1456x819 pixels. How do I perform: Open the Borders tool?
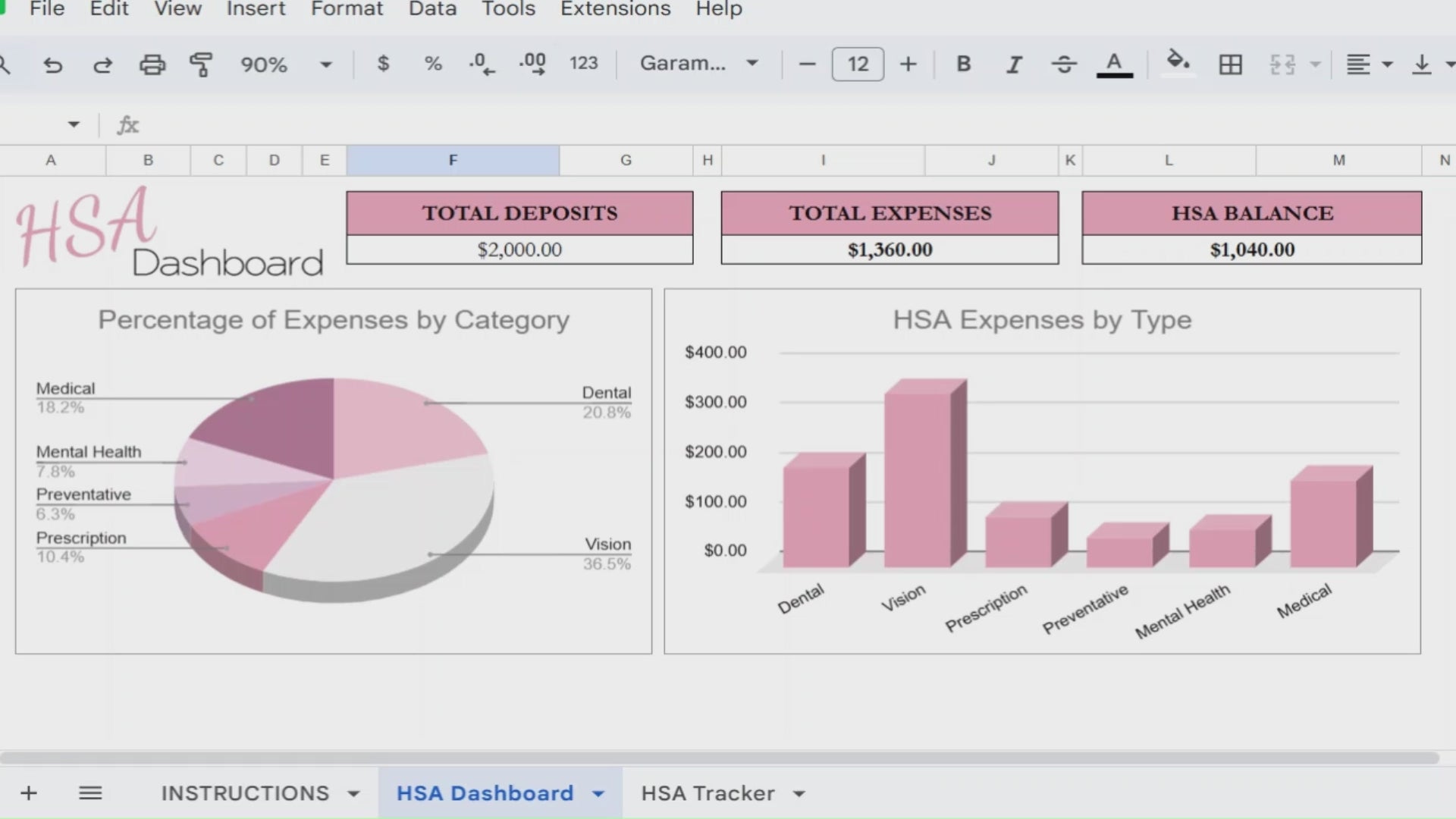(1230, 64)
